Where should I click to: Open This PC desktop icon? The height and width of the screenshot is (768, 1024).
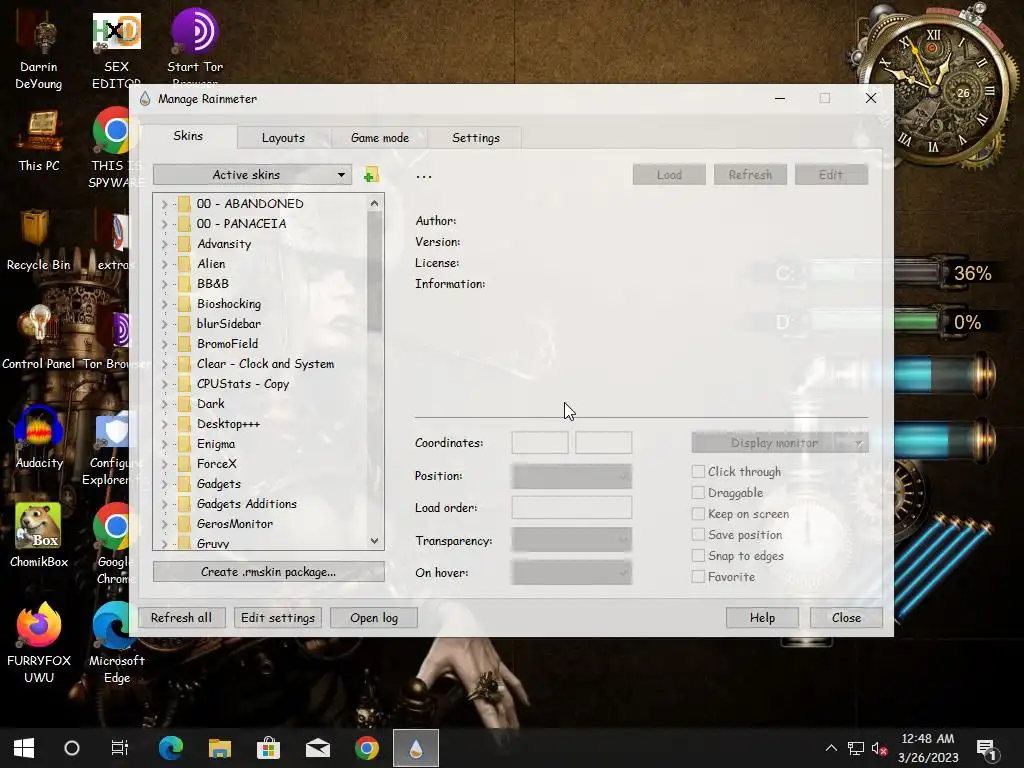coord(39,141)
